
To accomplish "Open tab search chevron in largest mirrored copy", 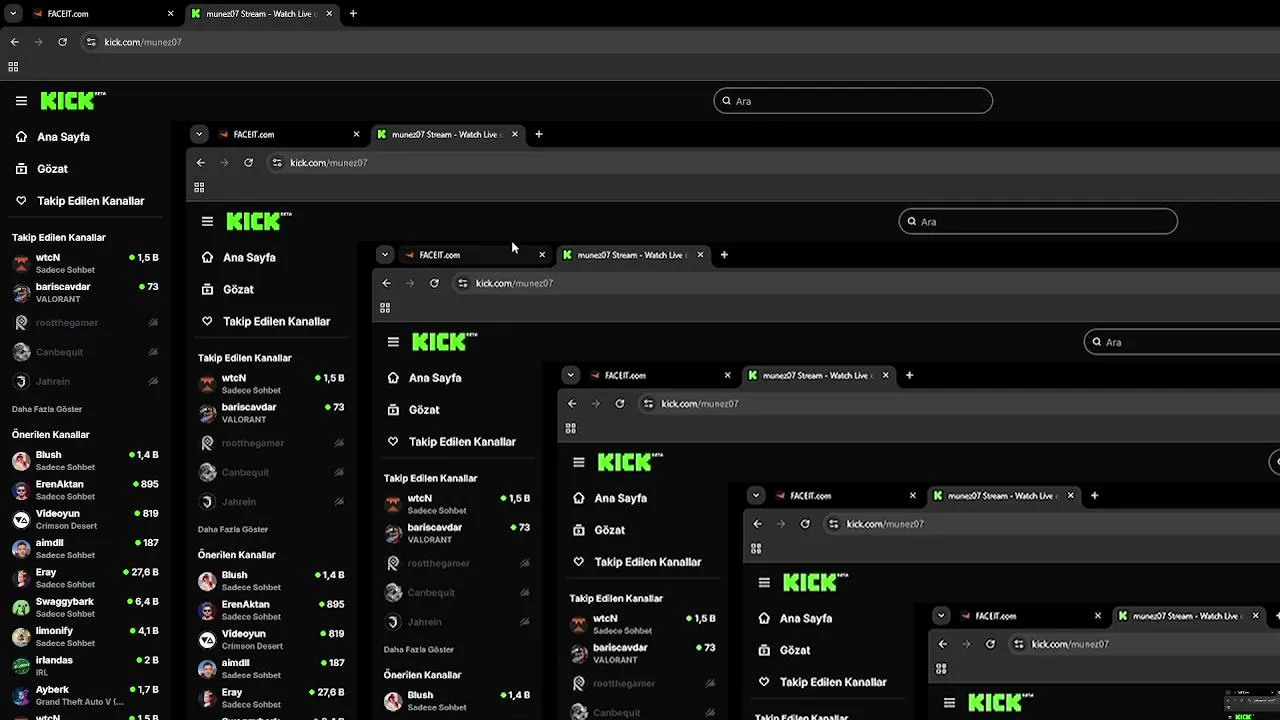I will (199, 134).
